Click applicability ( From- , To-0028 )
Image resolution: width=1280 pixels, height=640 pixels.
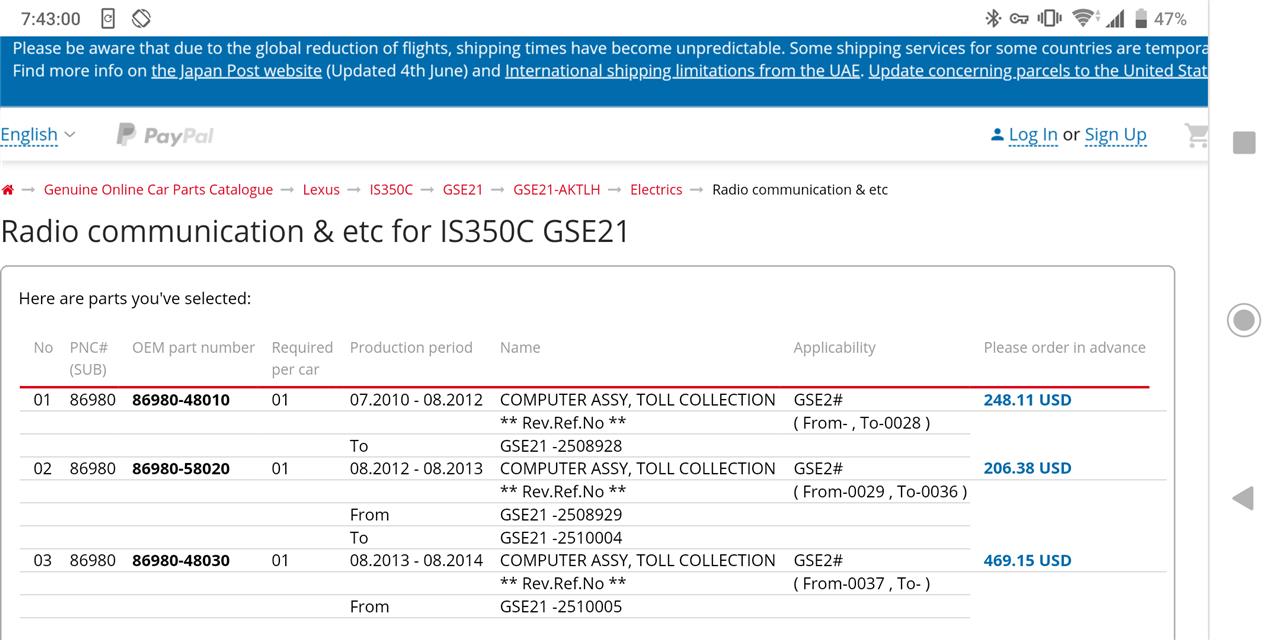point(862,423)
